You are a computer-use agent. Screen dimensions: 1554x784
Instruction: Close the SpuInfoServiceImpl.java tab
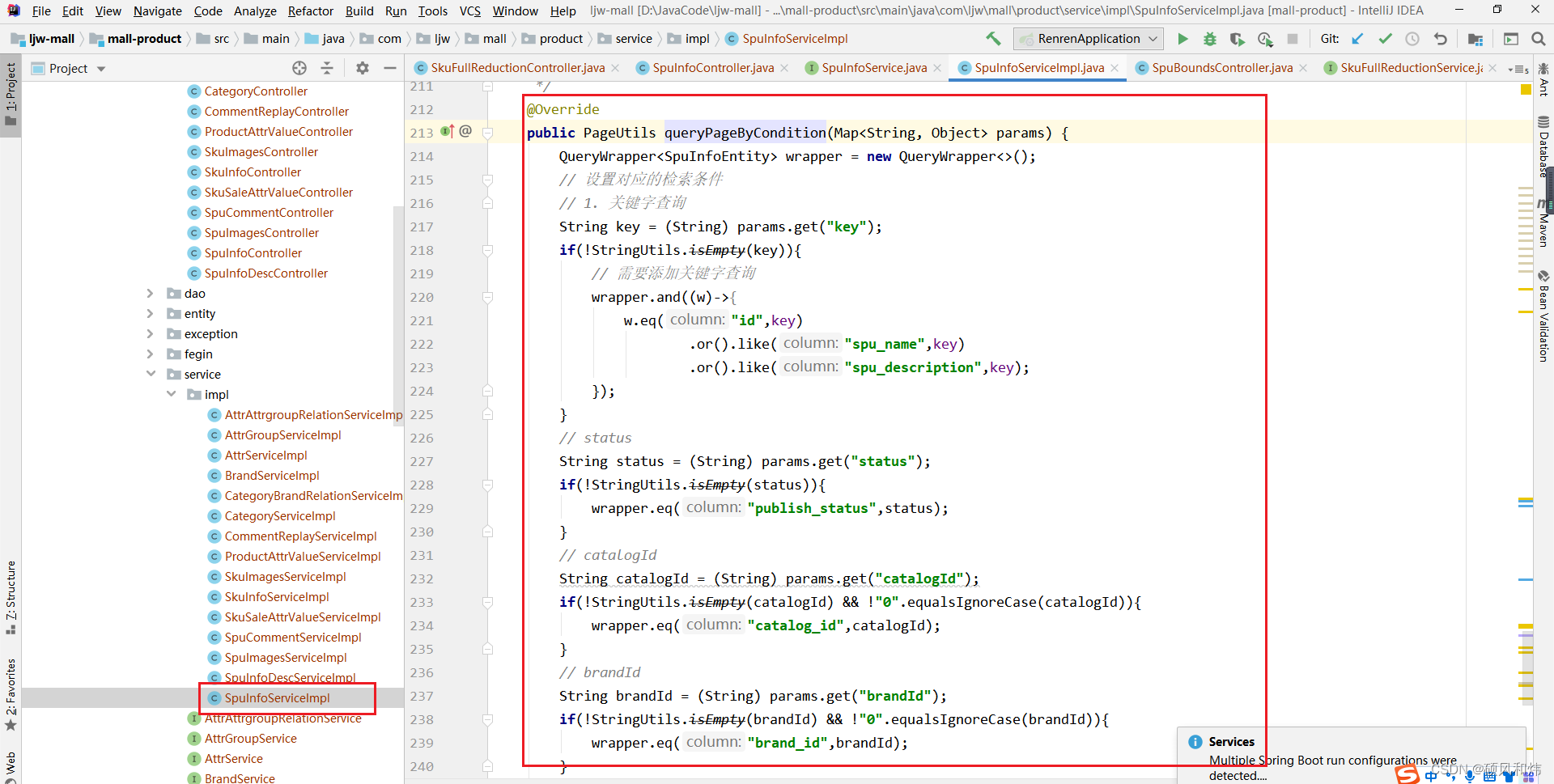coord(1115,68)
